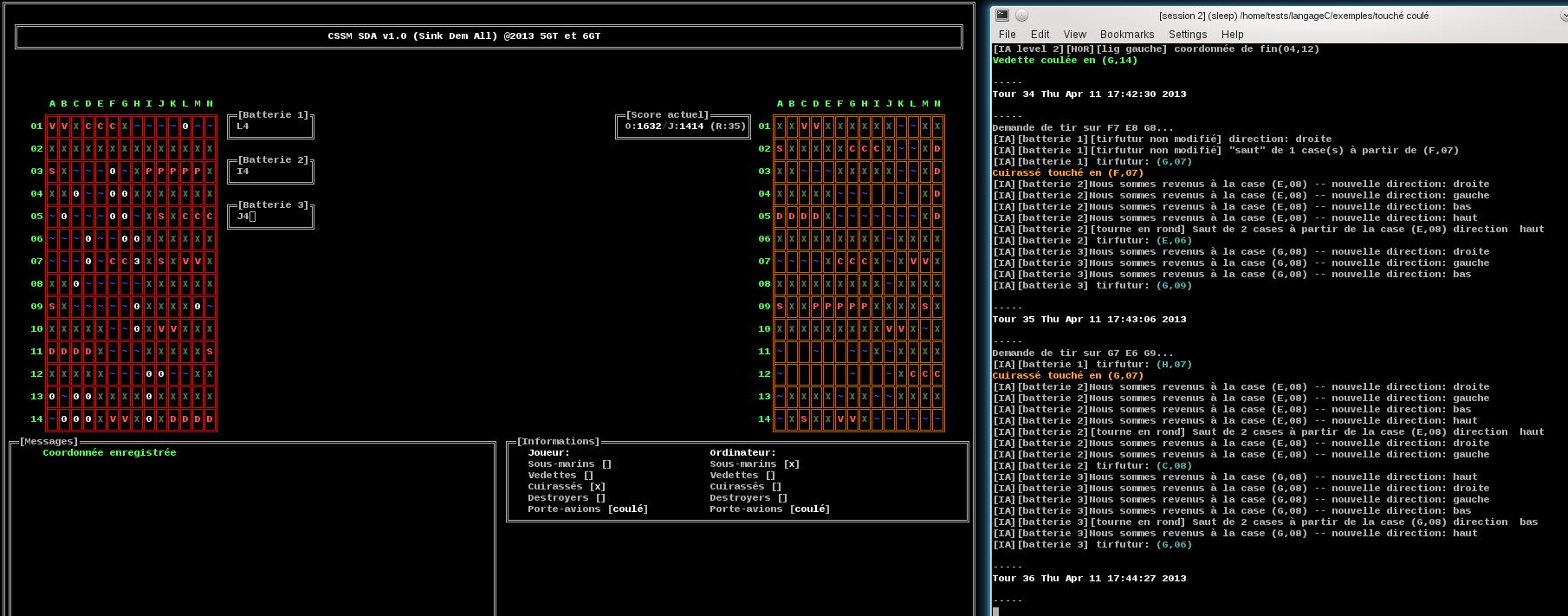Click the round pin button in Konsole title bar
The width and height of the screenshot is (1568, 616).
pyautogui.click(x=1021, y=15)
